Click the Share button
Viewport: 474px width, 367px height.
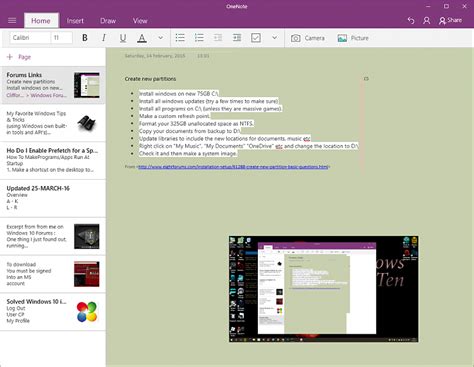450,21
